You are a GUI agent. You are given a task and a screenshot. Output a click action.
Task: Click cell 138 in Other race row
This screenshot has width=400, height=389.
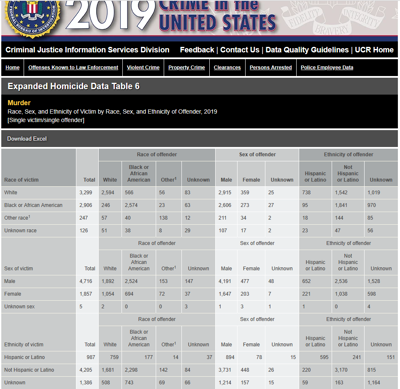(x=163, y=218)
